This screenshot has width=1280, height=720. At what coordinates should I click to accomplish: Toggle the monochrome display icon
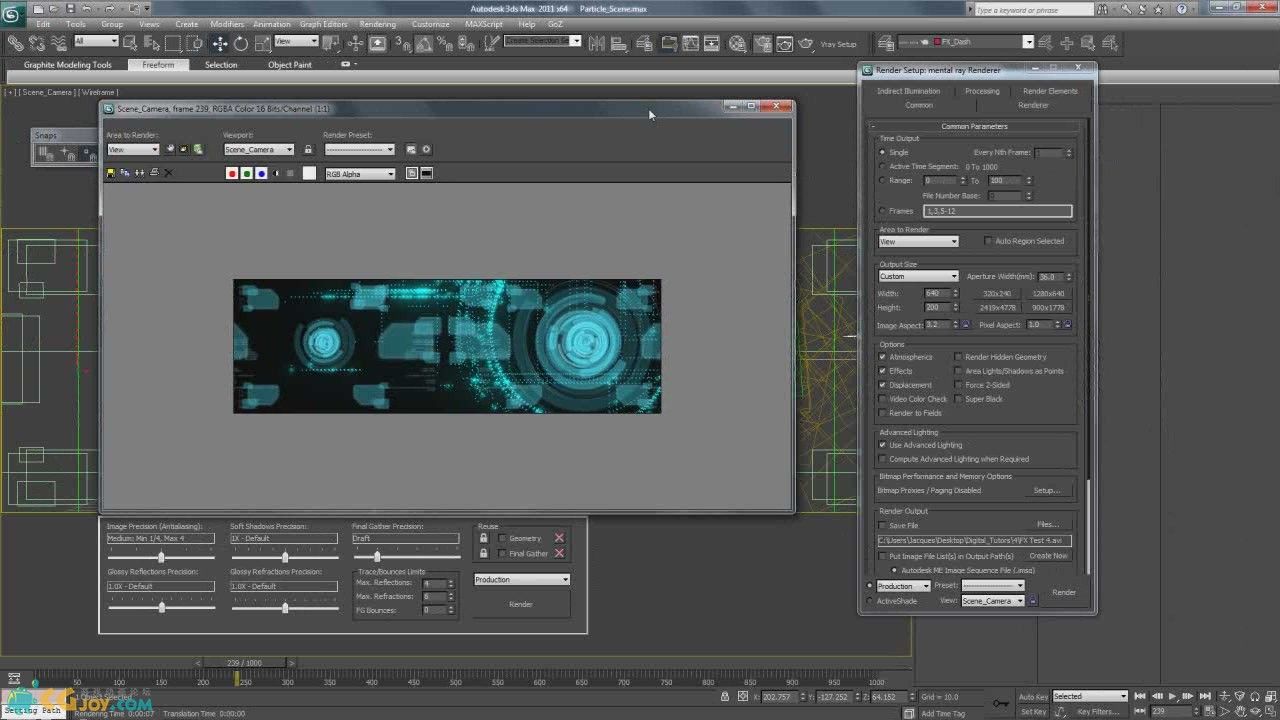(x=276, y=173)
